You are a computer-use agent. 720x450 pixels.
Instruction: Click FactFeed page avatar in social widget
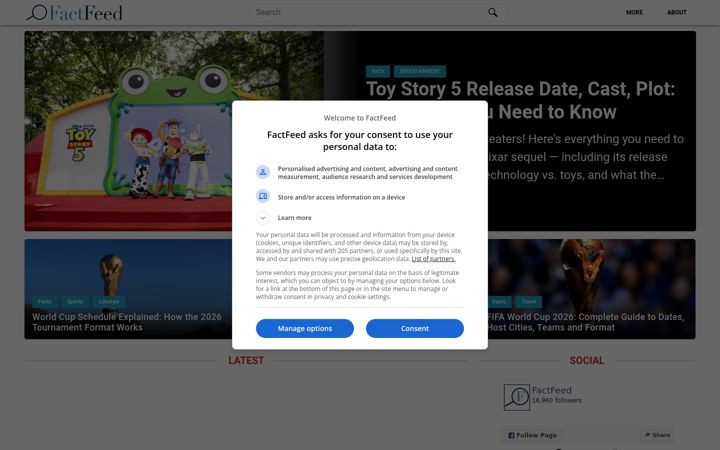(x=517, y=397)
